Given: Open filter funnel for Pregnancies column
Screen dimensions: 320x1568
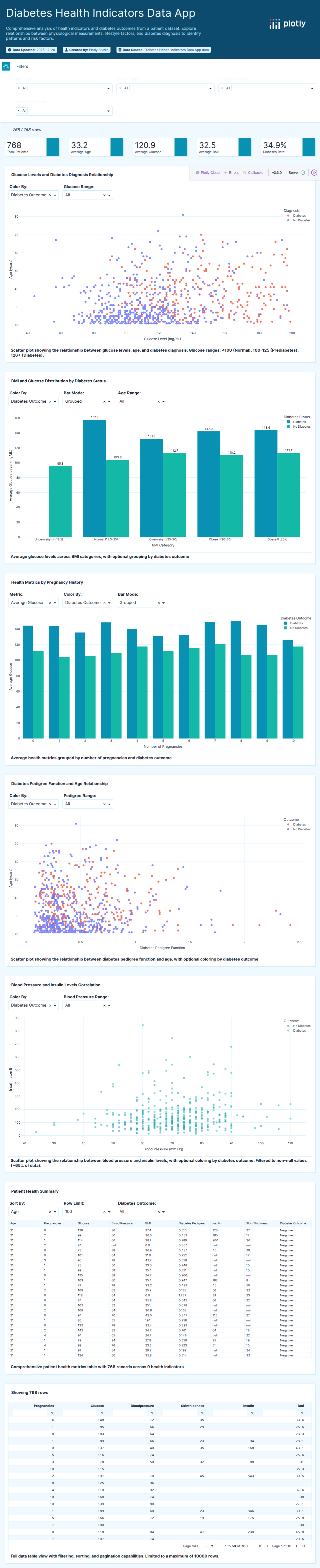Looking at the screenshot, I should pos(52,1413).
